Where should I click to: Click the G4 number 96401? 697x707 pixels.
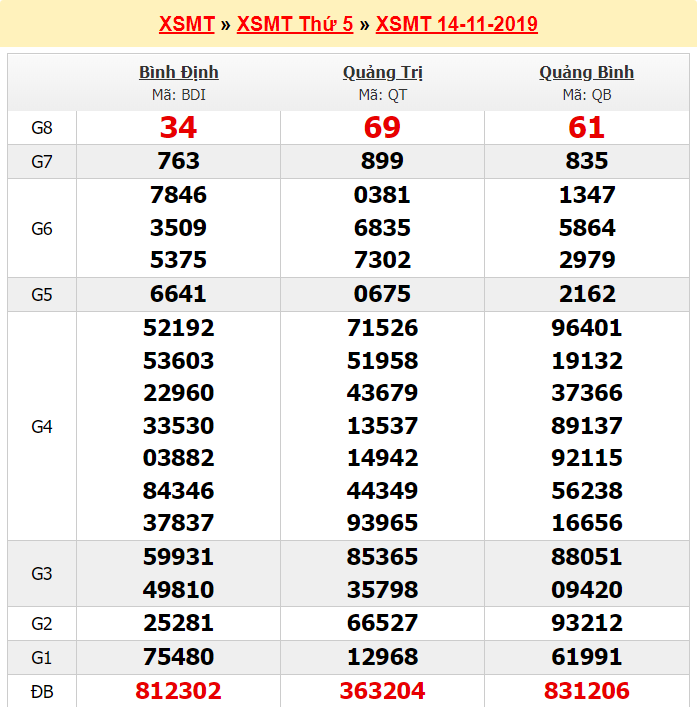[x=587, y=328]
